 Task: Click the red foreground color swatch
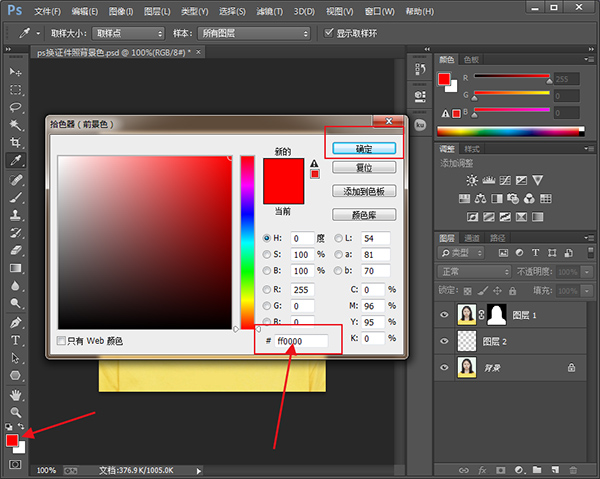[x=12, y=441]
